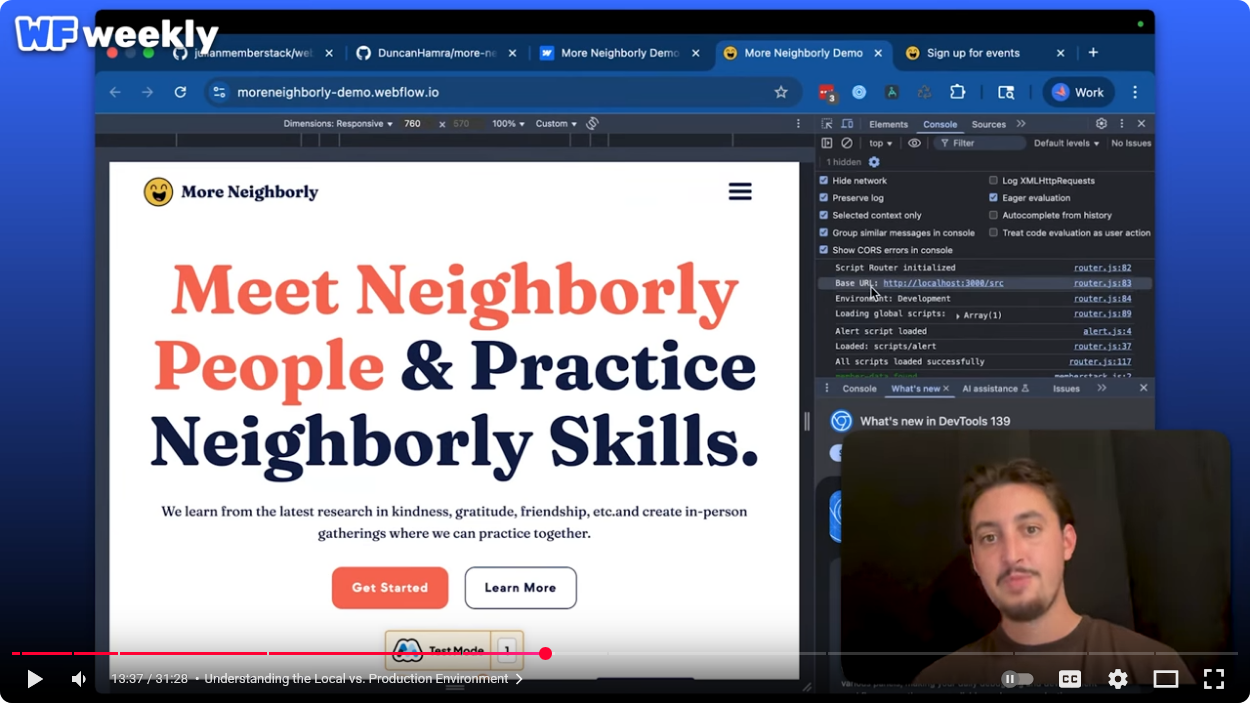Open the http://localhost:3000/src link
Viewport: 1250px width, 703px height.
pyautogui.click(x=943, y=283)
